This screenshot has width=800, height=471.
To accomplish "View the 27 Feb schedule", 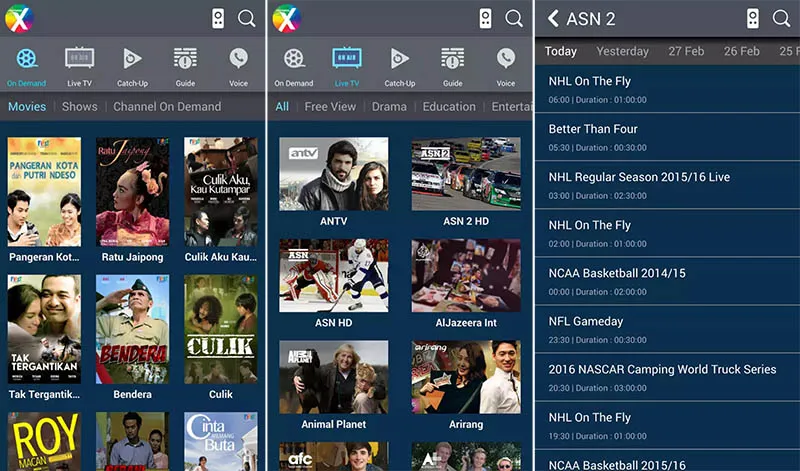I will 686,52.
